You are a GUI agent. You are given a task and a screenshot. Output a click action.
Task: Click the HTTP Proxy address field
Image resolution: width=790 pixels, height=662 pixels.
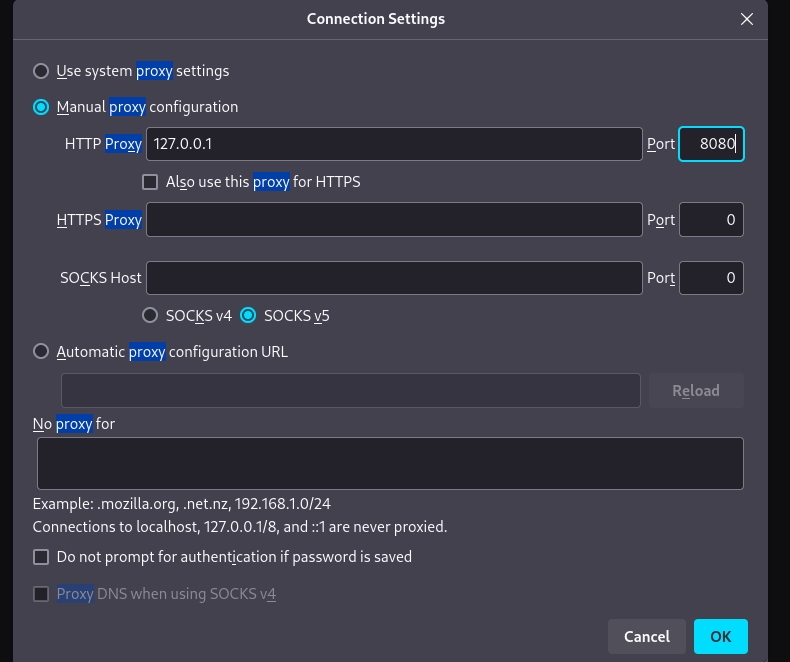pos(394,144)
